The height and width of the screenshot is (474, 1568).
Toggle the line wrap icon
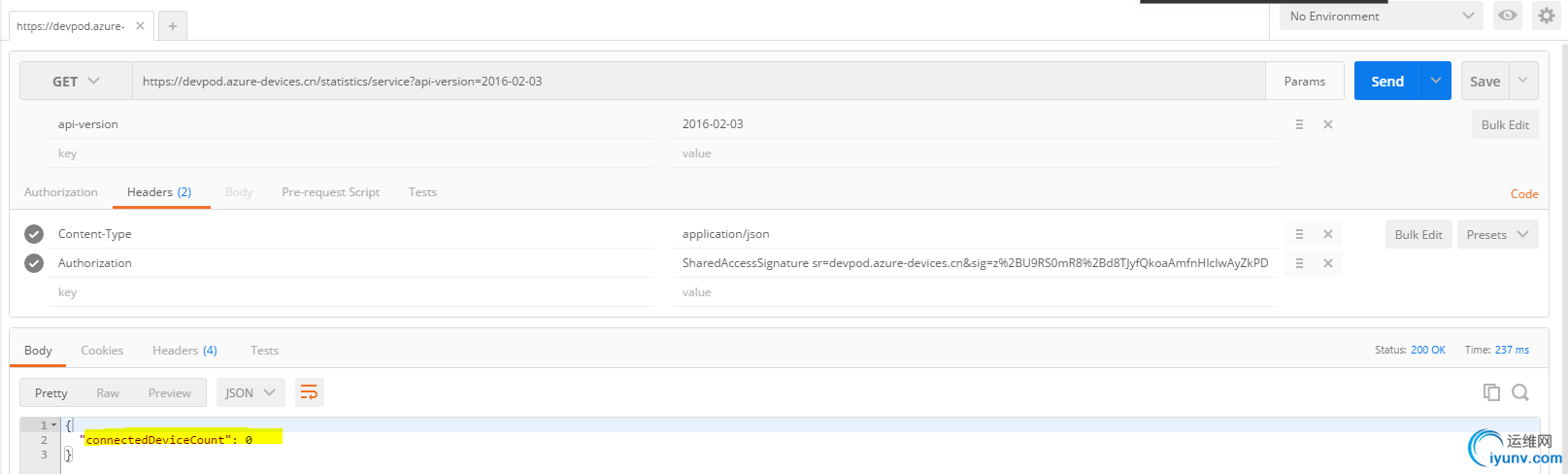click(309, 392)
